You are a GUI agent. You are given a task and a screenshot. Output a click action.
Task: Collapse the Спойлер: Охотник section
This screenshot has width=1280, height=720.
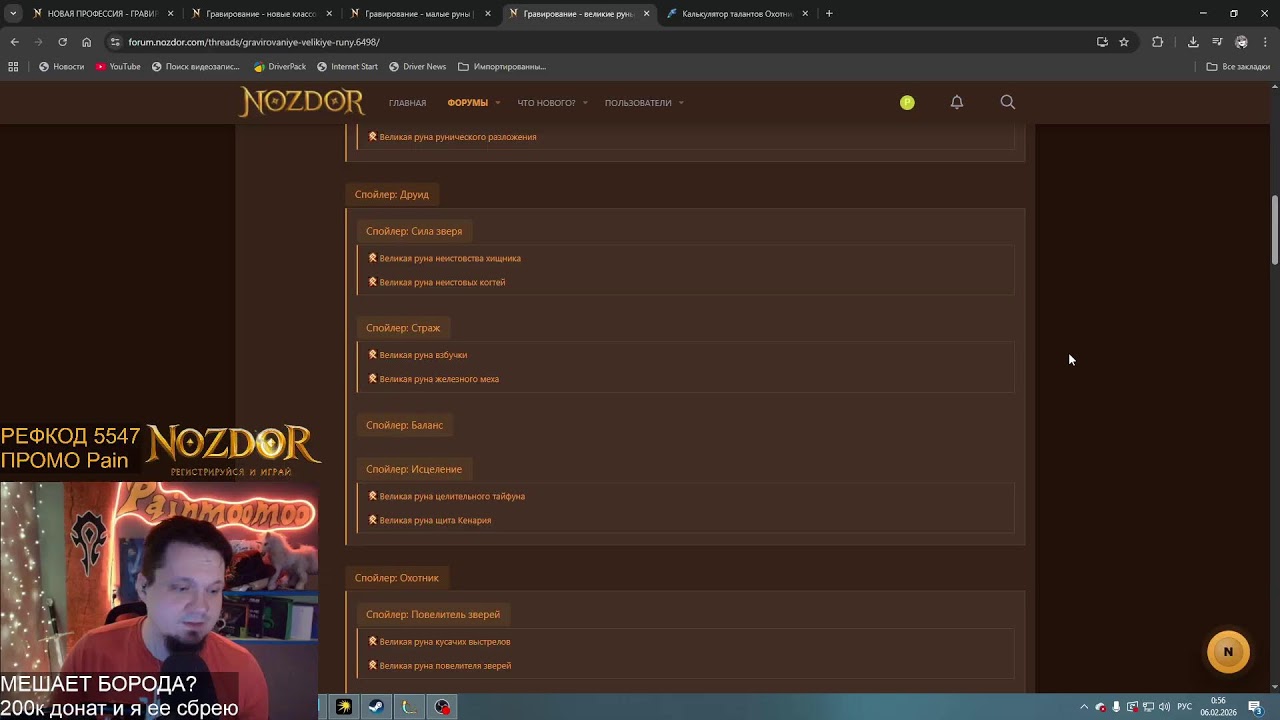(x=396, y=578)
